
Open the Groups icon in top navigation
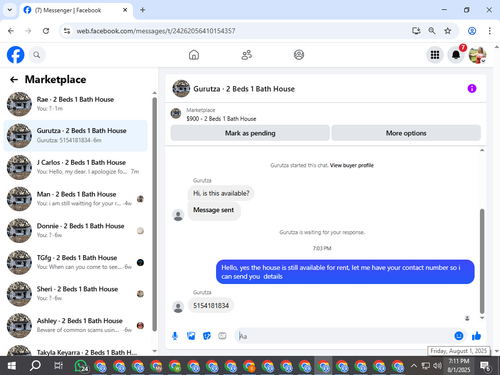[299, 55]
